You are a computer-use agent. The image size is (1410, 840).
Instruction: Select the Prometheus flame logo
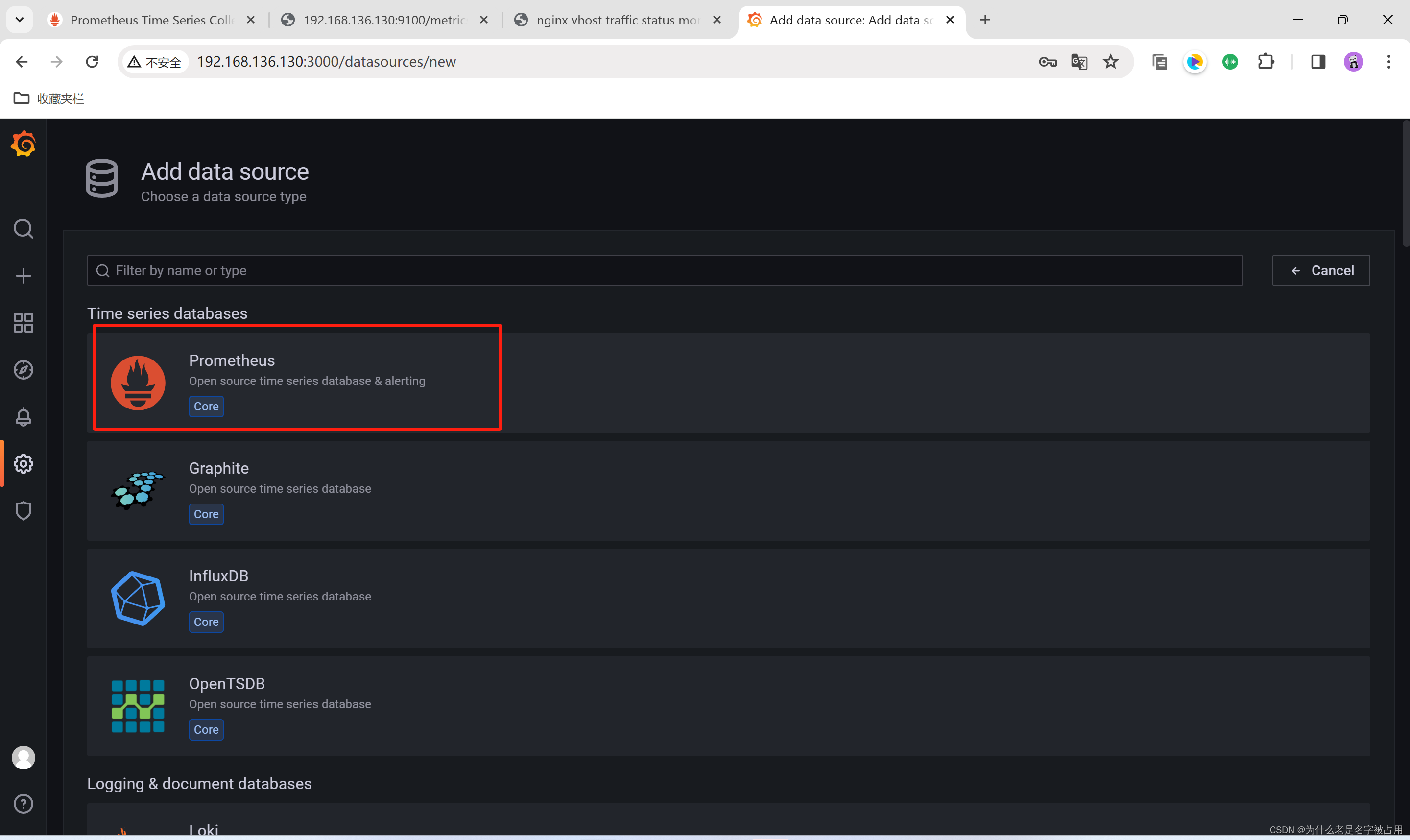tap(138, 383)
